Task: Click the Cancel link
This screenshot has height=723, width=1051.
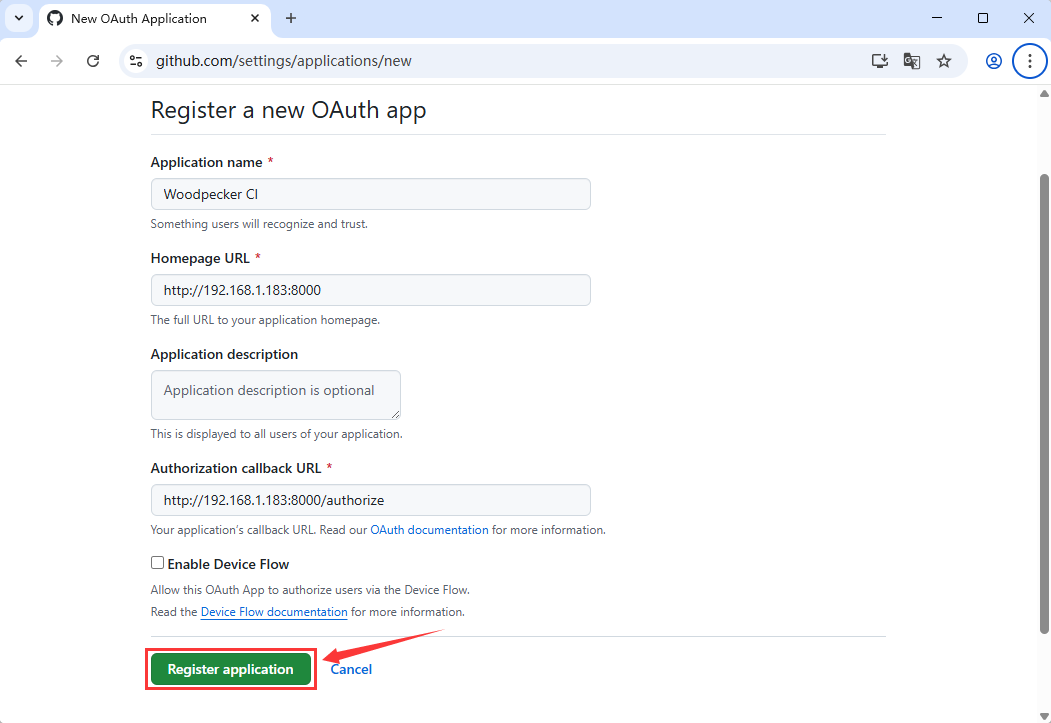Action: (x=351, y=669)
